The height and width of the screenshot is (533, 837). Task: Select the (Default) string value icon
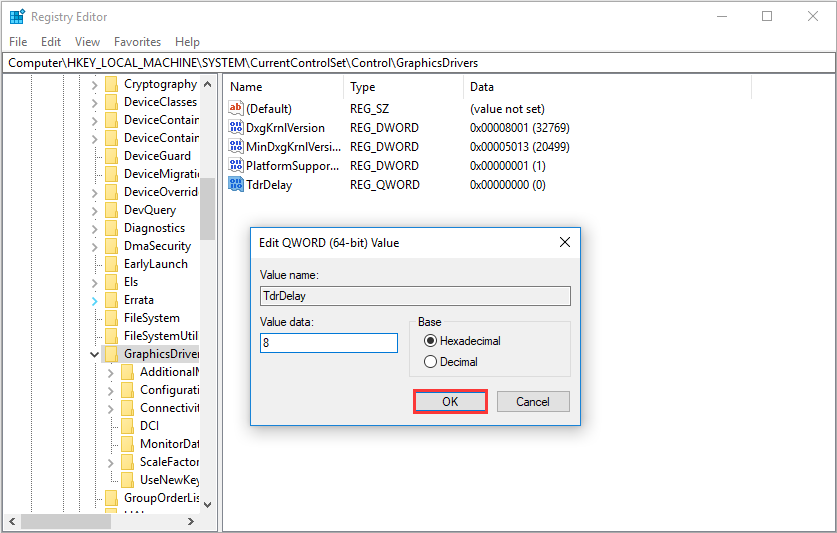(x=235, y=108)
